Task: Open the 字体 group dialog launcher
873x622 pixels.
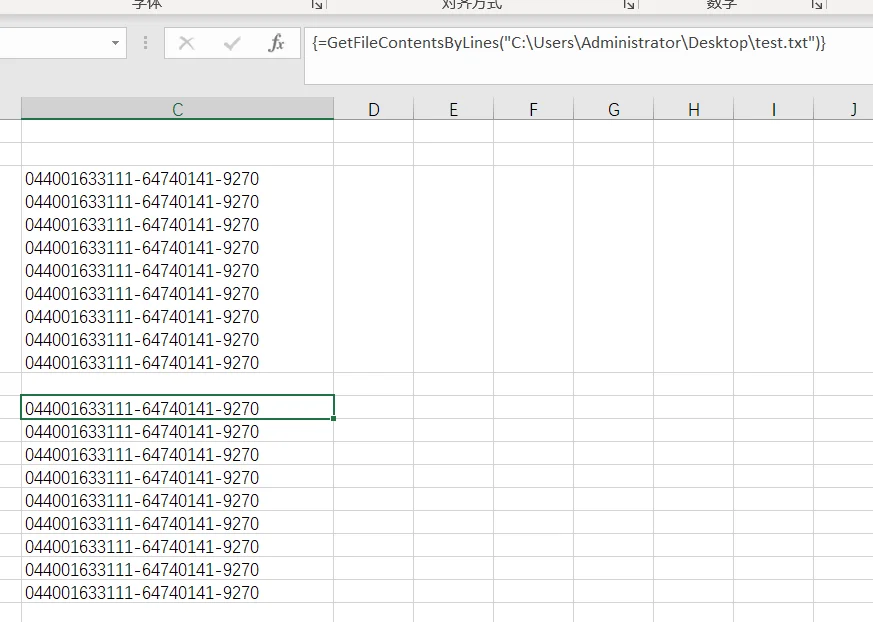Action: coord(317,4)
